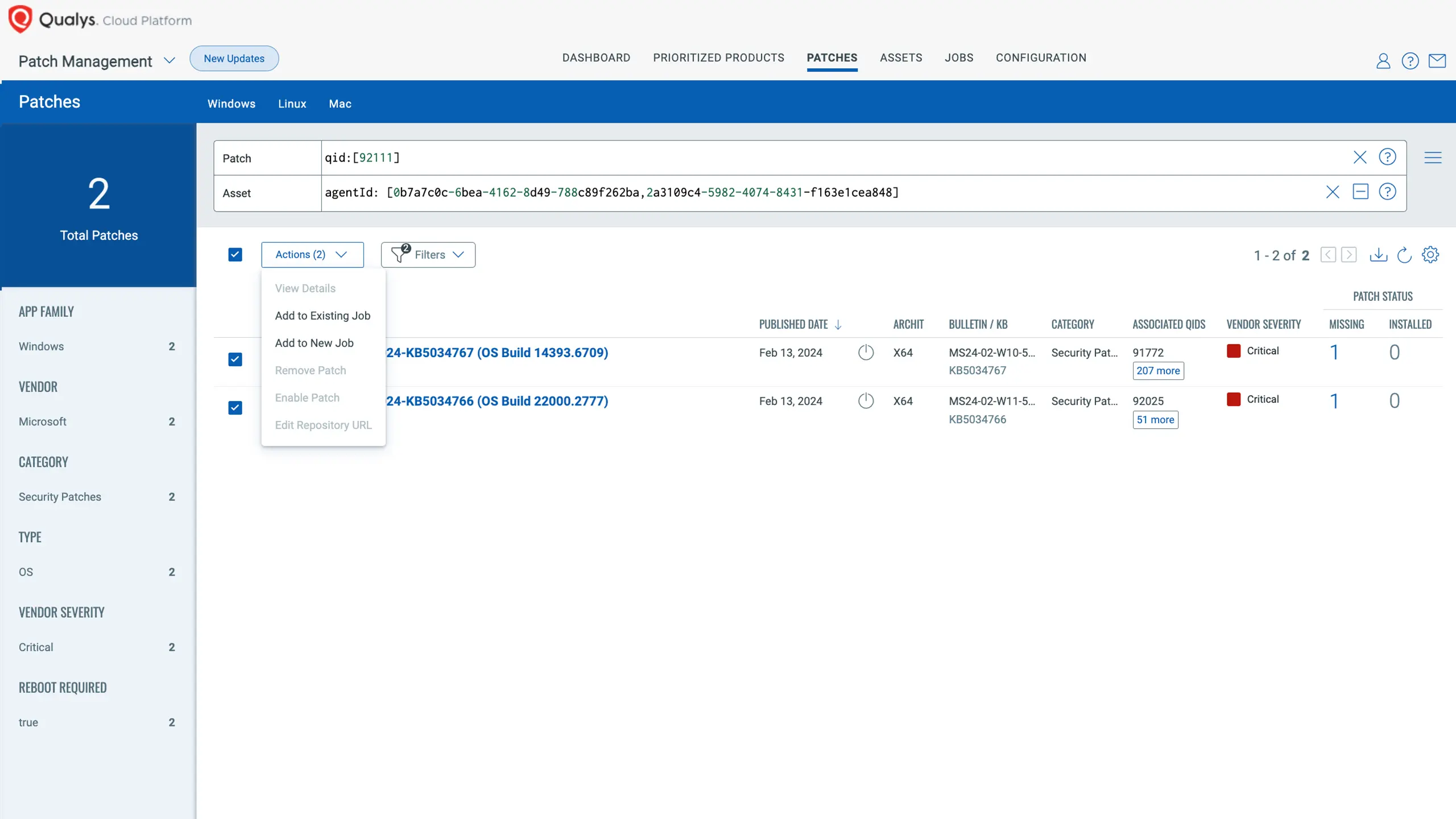Open the help icon in top bar
Image resolution: width=1456 pixels, height=819 pixels.
1410,61
